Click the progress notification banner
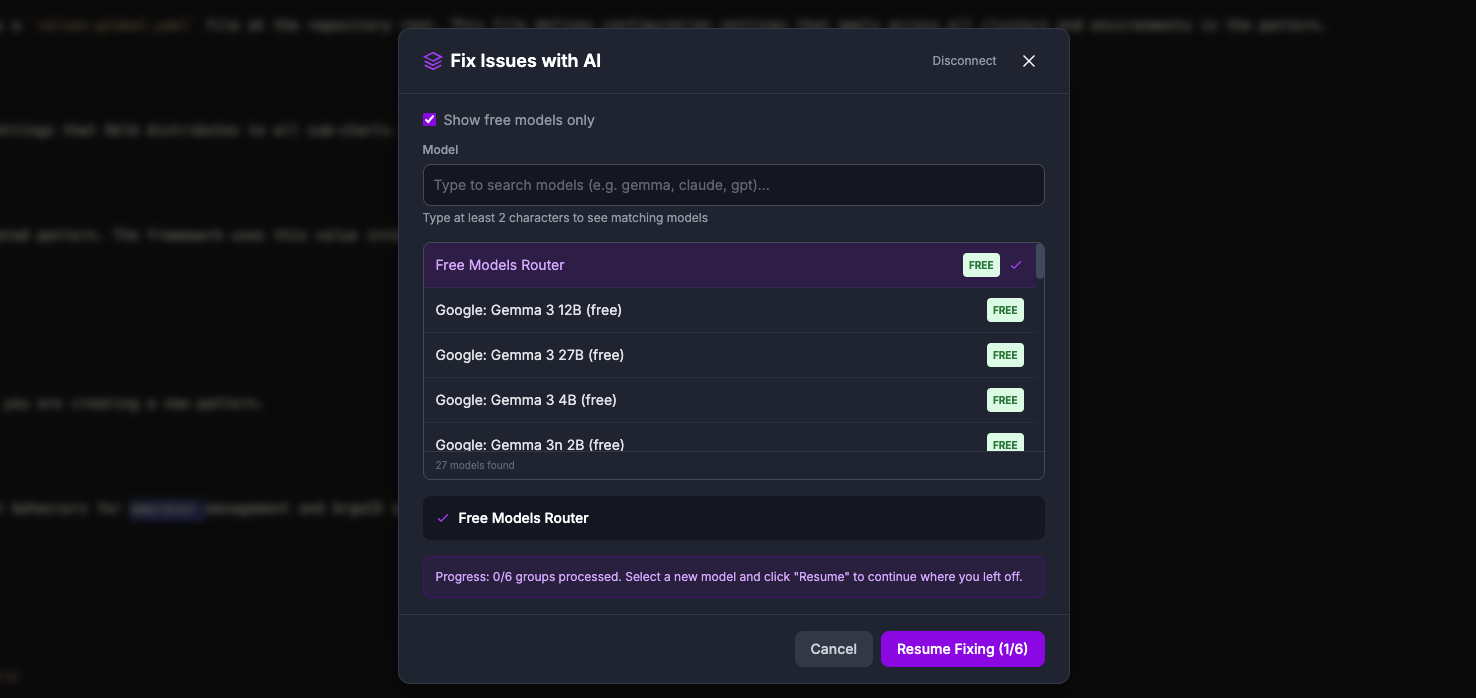Image resolution: width=1476 pixels, height=698 pixels. point(733,576)
